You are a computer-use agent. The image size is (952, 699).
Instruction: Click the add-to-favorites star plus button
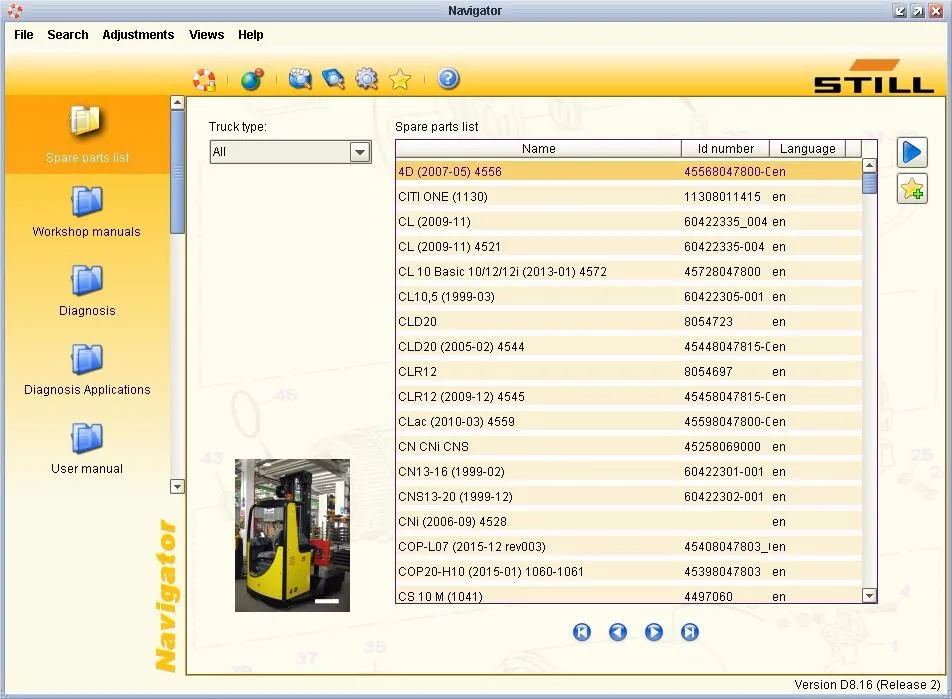pos(912,189)
